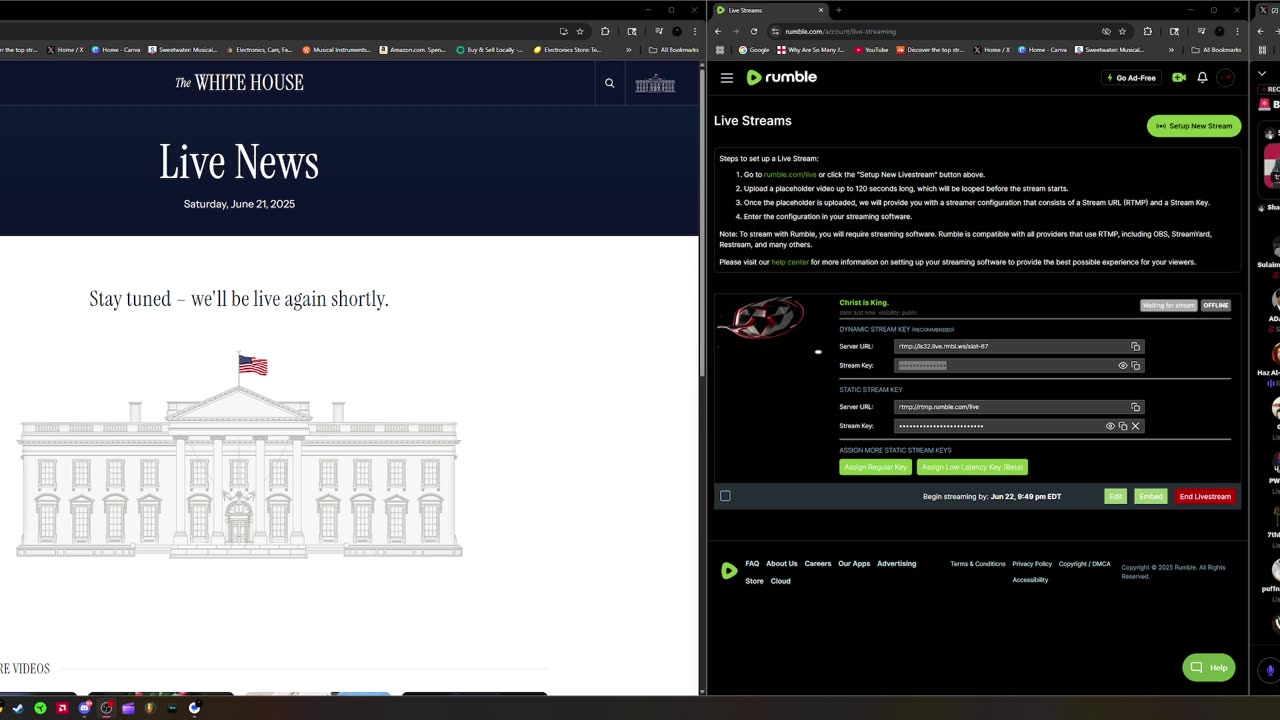Open All Bookmarks folder in Rumble window
The height and width of the screenshot is (720, 1280).
coord(1216,49)
